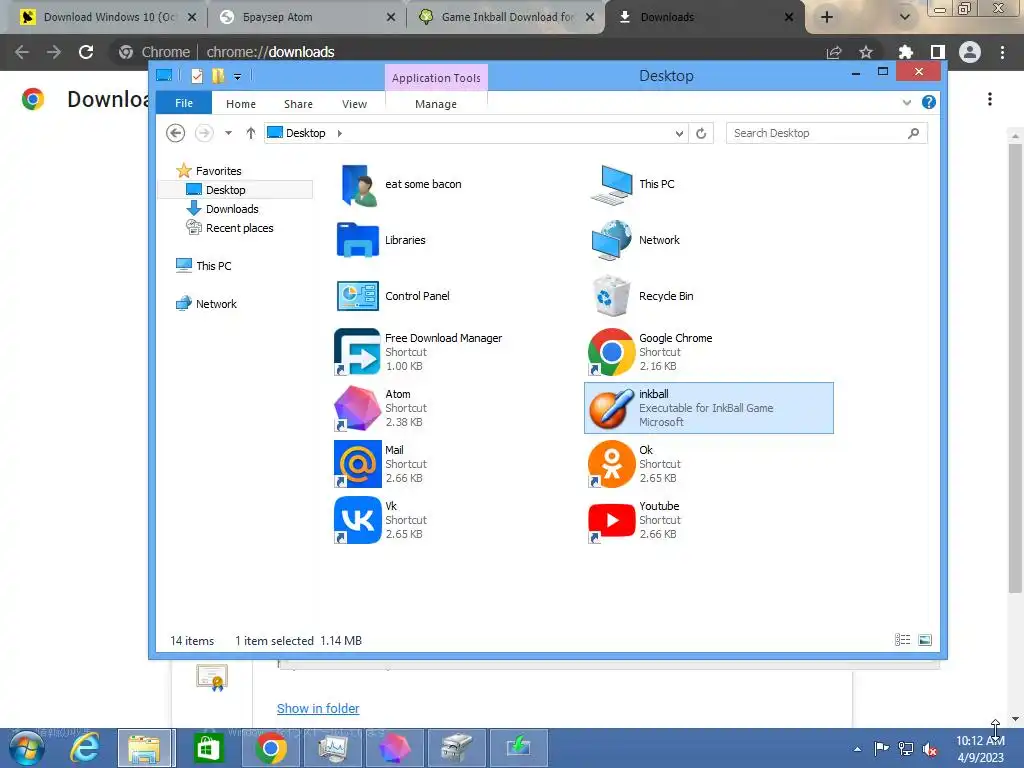Click the Properties quick access toolbar icon
The width and height of the screenshot is (1024, 768).
[x=197, y=76]
